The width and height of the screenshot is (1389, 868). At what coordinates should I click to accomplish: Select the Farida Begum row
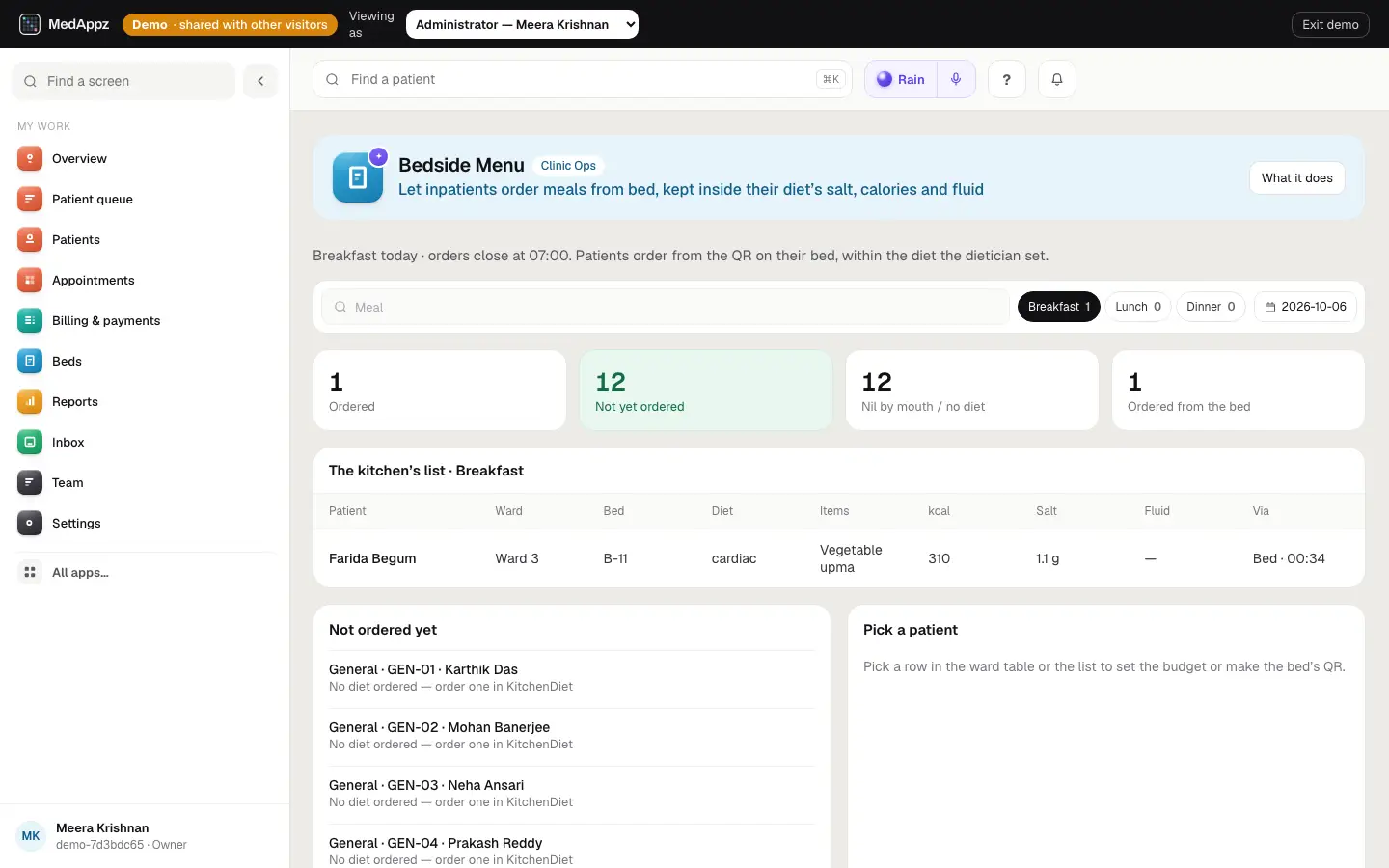point(839,558)
